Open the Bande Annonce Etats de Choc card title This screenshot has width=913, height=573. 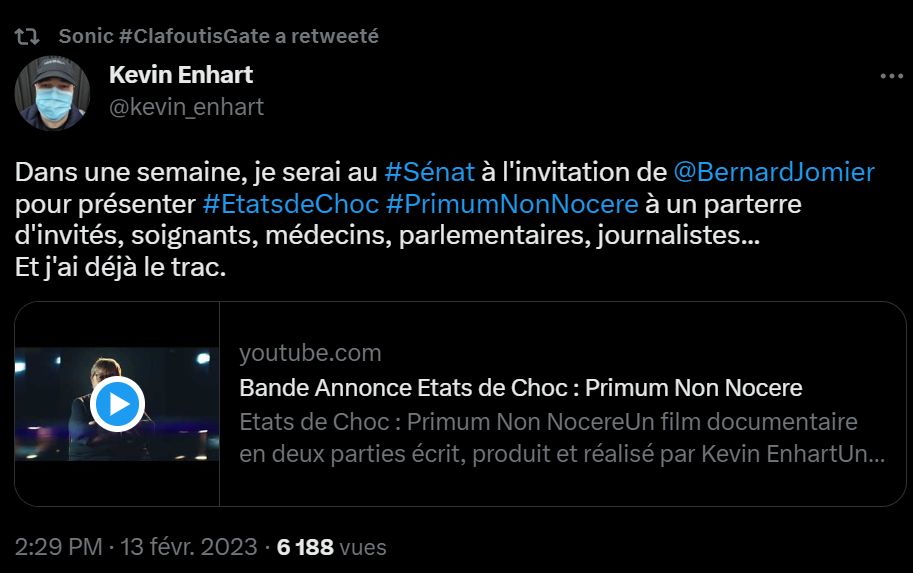(520, 387)
